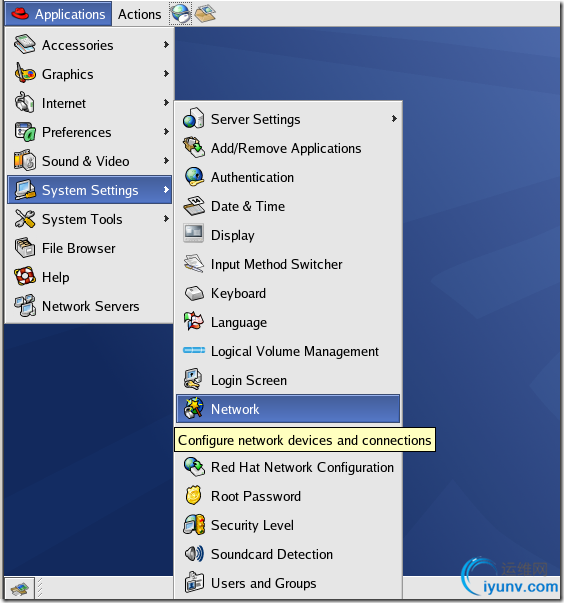Select the Network menu entry

288,409
